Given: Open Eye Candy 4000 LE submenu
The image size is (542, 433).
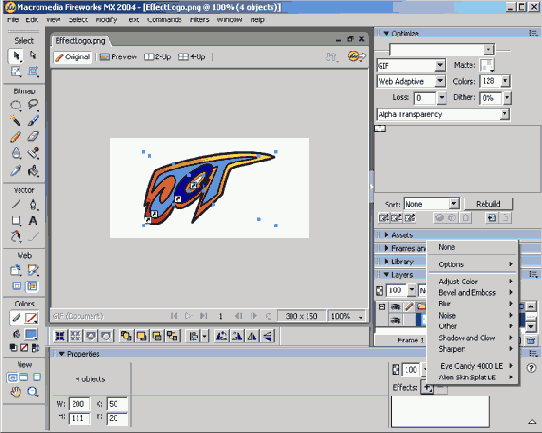Looking at the screenshot, I should (473, 366).
